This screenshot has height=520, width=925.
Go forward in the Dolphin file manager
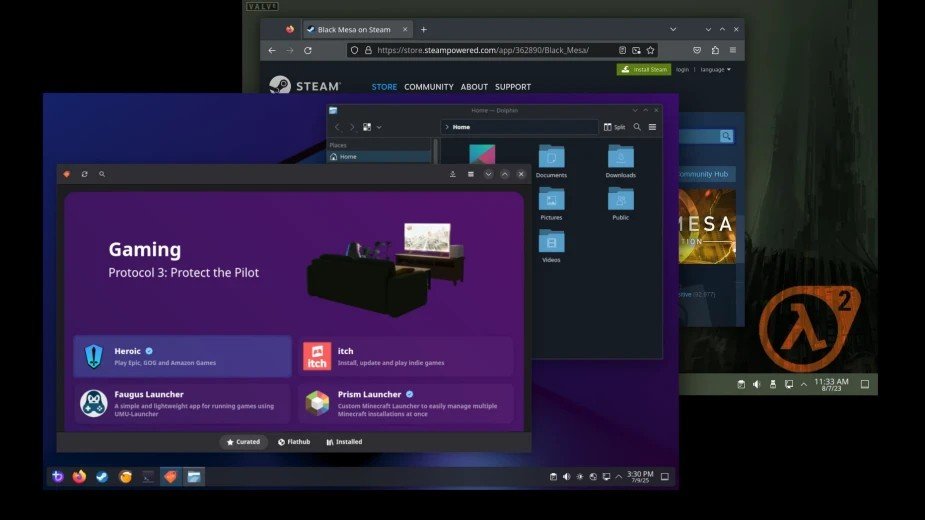click(352, 127)
